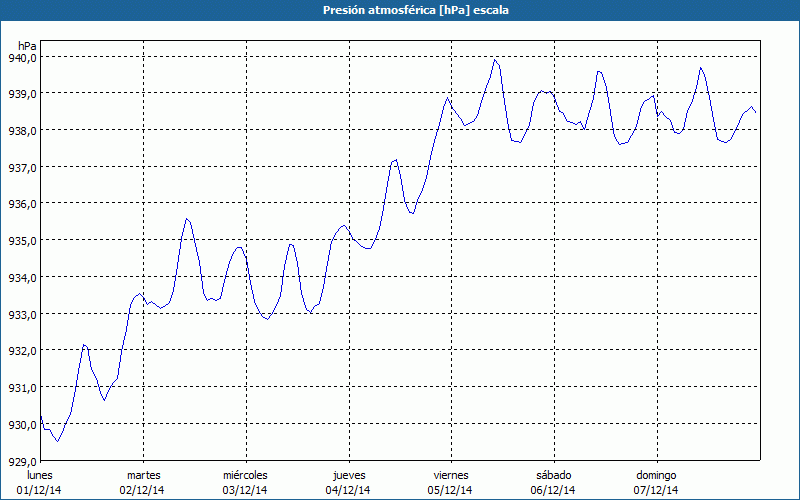Select the 07/12/14 date label
Viewport: 800px width, 500px height.
(x=656, y=490)
